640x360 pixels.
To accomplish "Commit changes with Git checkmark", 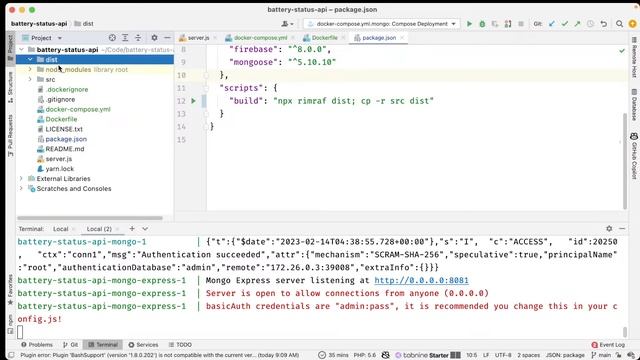I will (x=564, y=24).
